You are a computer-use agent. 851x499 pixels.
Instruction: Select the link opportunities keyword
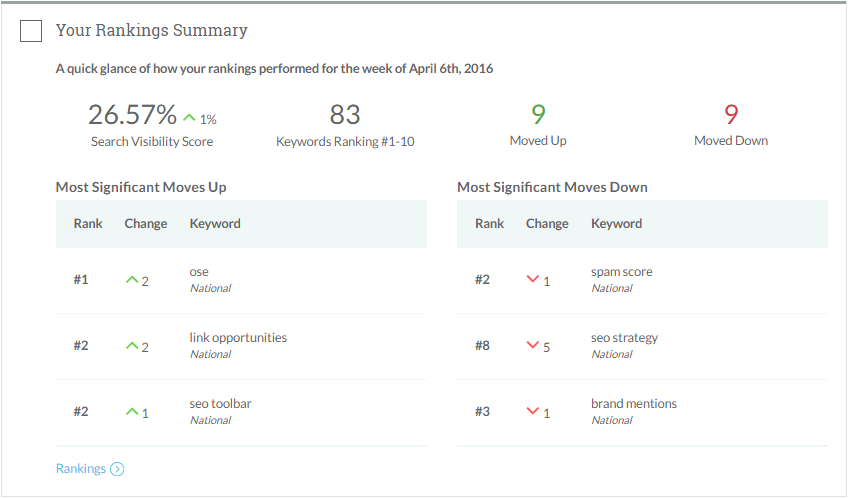[238, 338]
